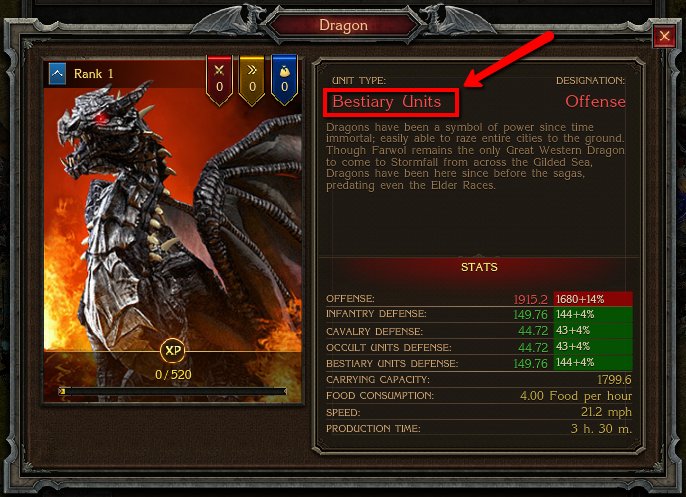686x497 pixels.
Task: Click the blue rank-up arrow icon
Action: pos(57,74)
